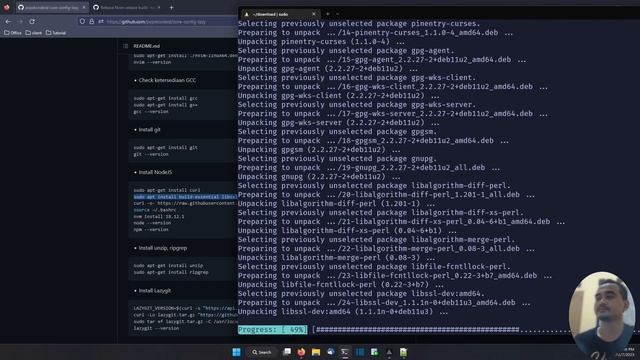Select the "Install unzip, ripgrep" bullet text
640x360 pixels.
[x=163, y=248]
